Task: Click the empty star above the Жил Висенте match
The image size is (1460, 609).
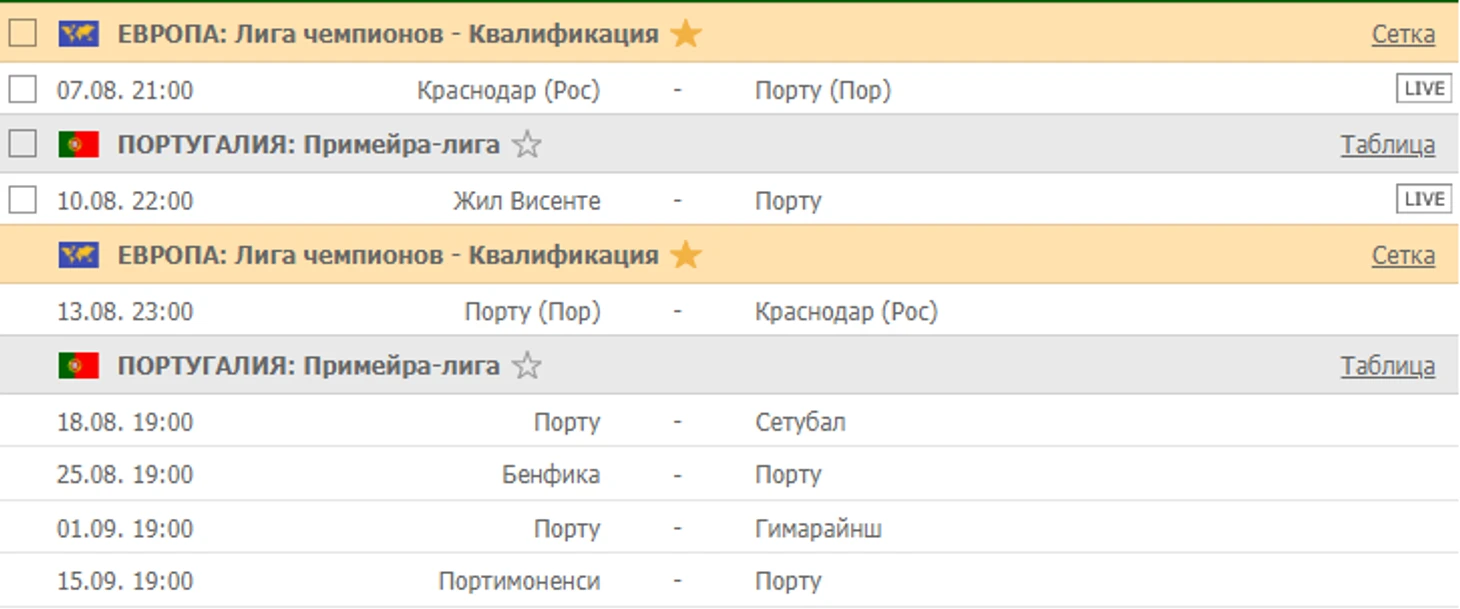Action: 526,145
